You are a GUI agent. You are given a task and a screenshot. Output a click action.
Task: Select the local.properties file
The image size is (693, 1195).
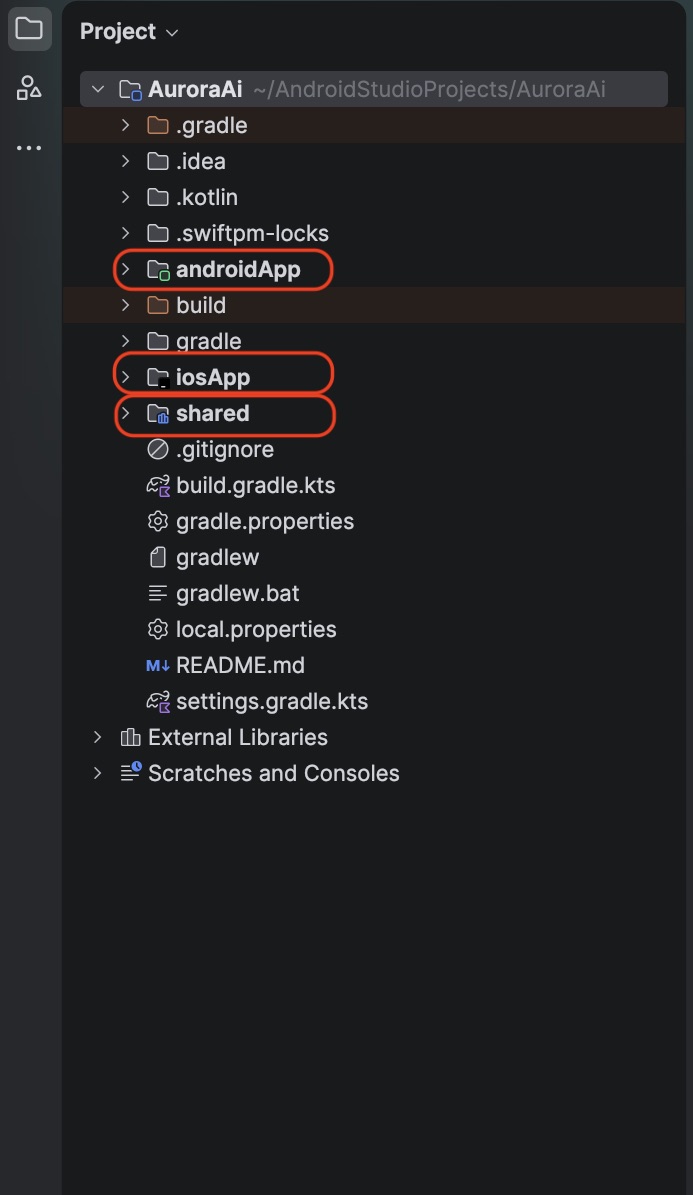pos(255,630)
